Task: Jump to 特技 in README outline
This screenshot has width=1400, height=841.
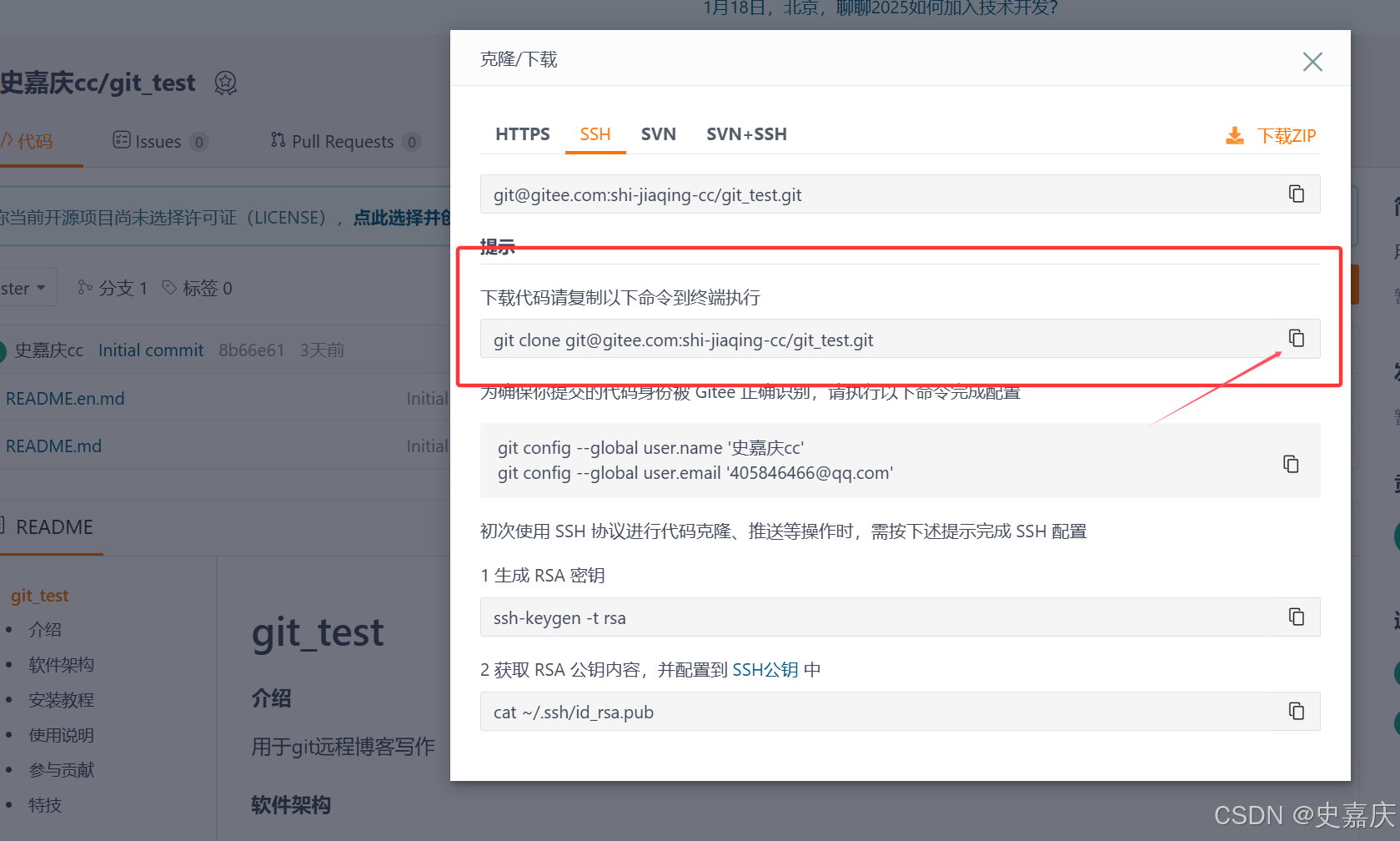Action: [45, 804]
